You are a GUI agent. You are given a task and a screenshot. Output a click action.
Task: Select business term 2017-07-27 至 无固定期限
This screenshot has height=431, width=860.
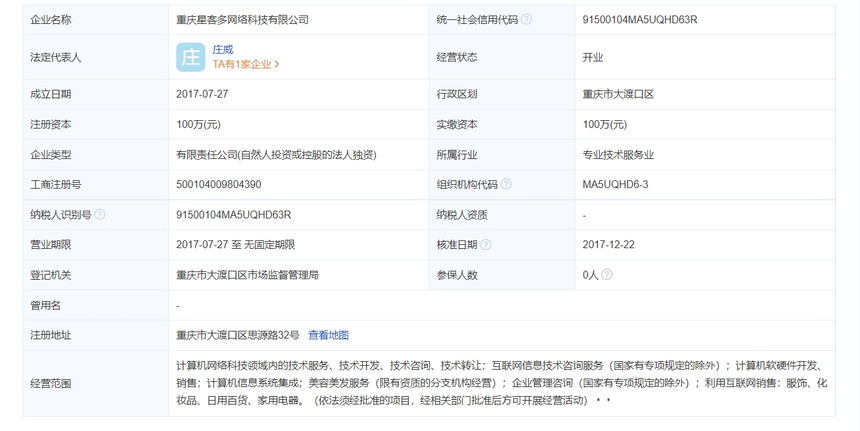(x=235, y=245)
